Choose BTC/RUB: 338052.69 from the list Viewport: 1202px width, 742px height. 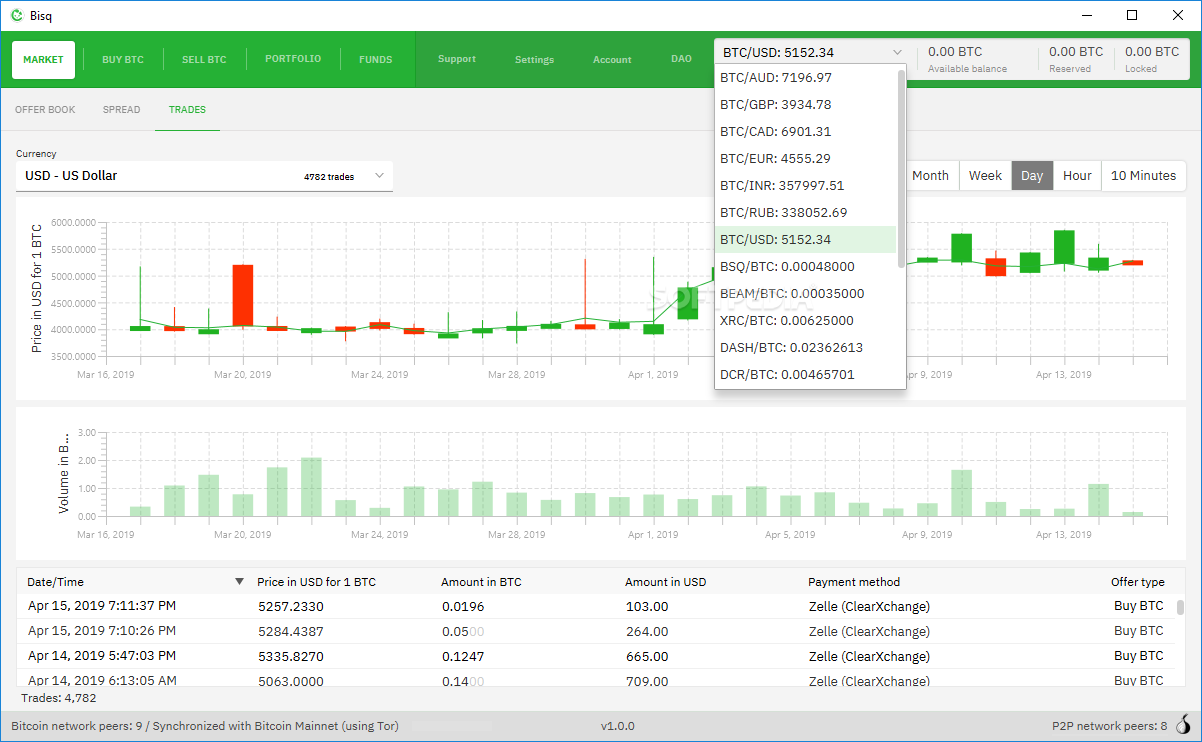click(x=806, y=212)
